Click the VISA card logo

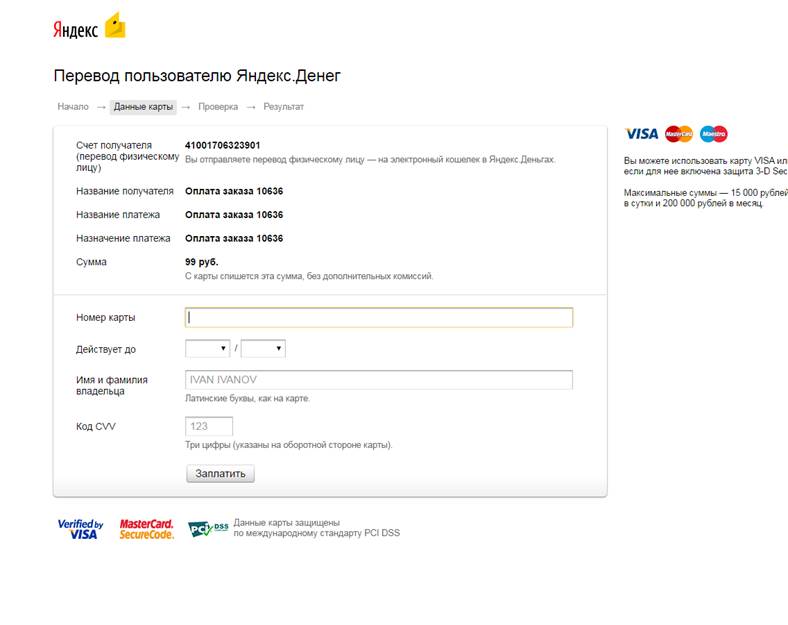pos(641,134)
